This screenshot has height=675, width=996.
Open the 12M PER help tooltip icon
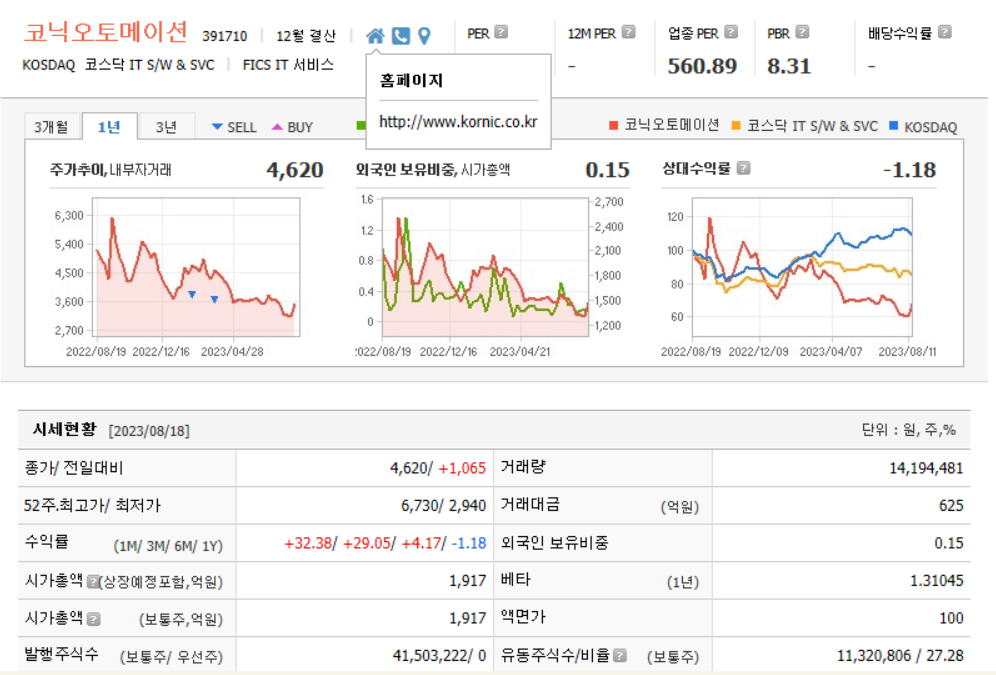pyautogui.click(x=628, y=31)
